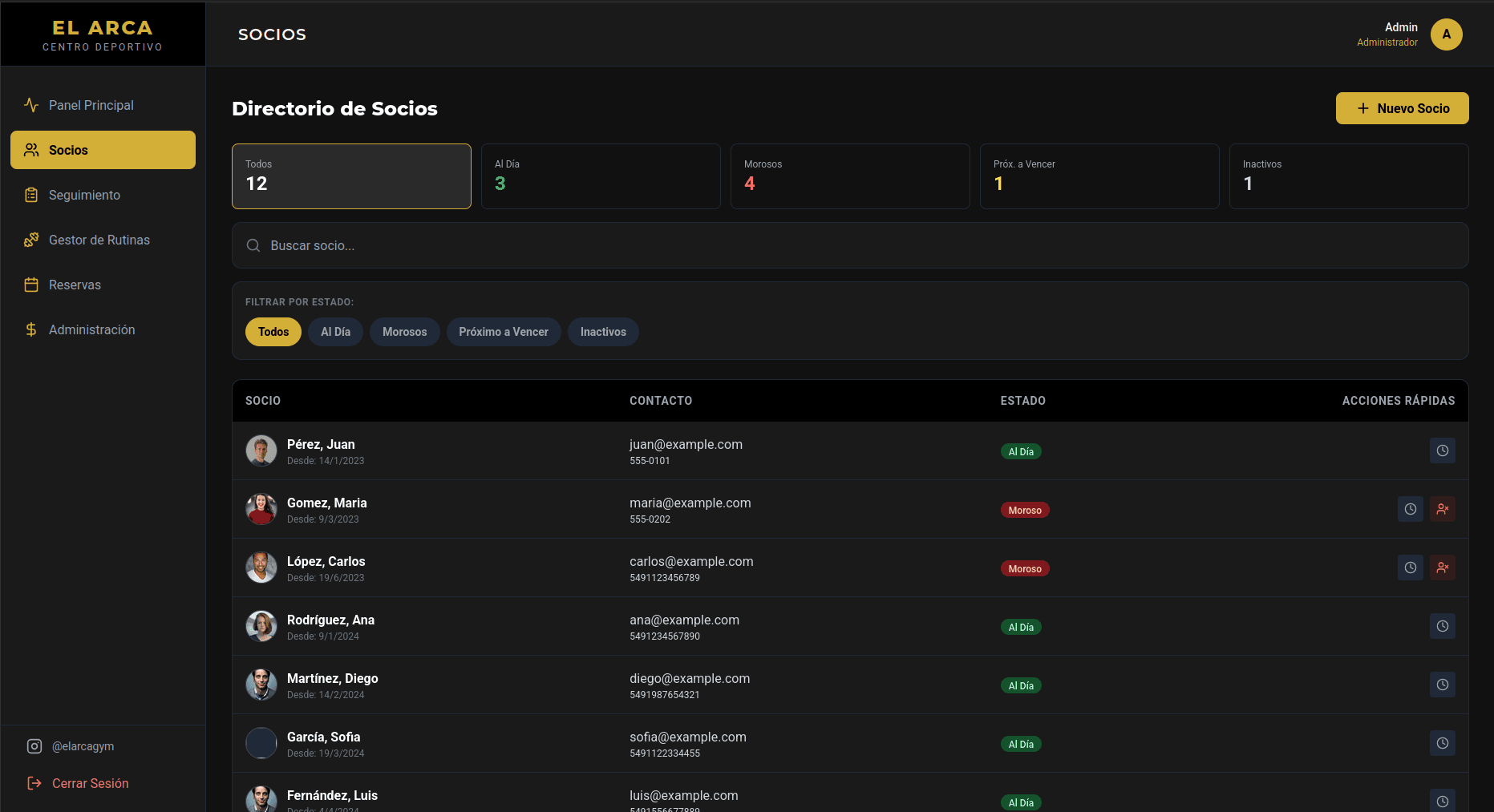
Task: Select the Inactivos filter pill
Action: [x=603, y=332]
